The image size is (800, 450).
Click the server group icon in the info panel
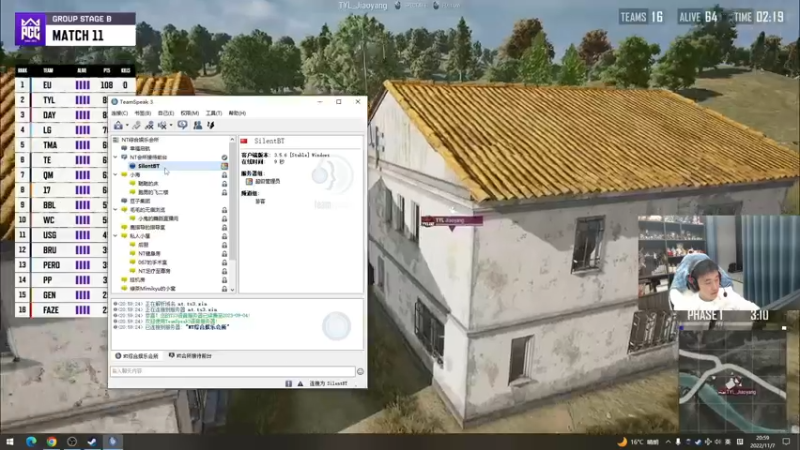pyautogui.click(x=249, y=181)
